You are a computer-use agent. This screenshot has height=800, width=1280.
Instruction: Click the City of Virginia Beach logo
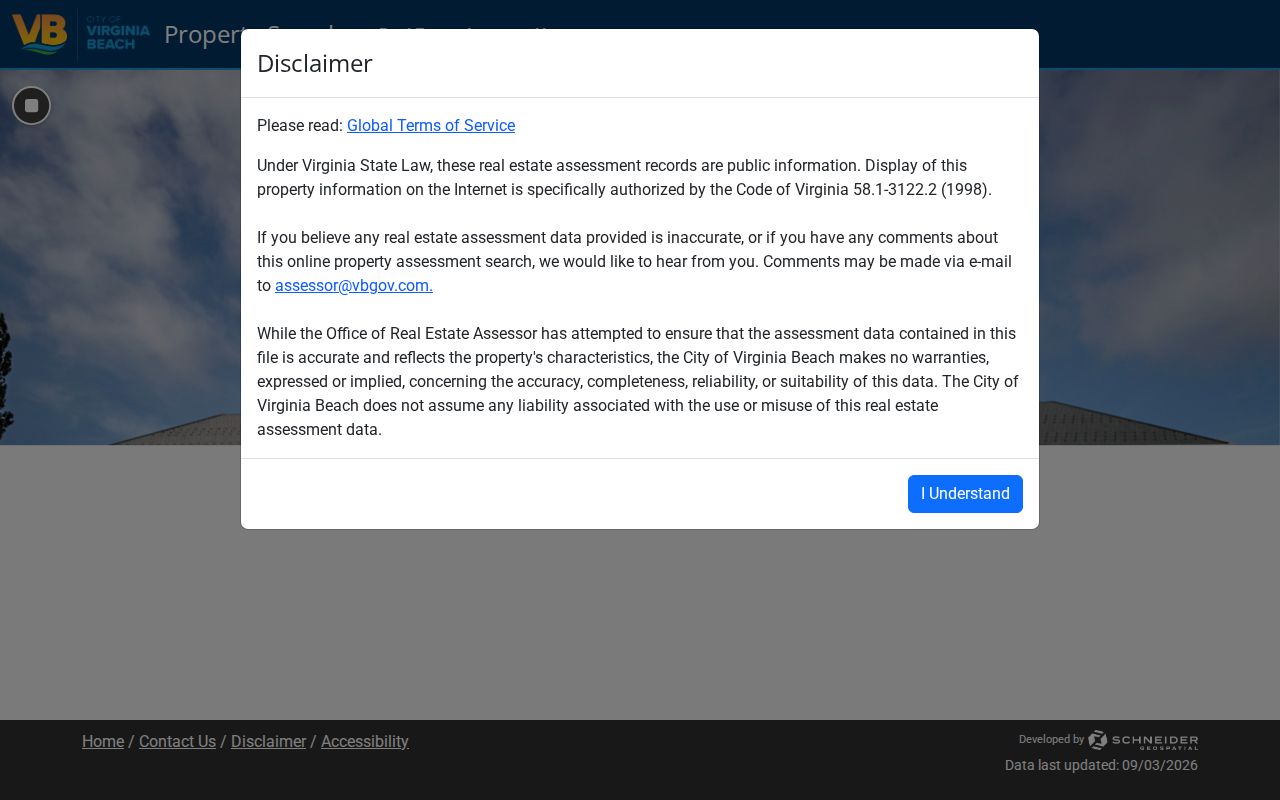(81, 34)
